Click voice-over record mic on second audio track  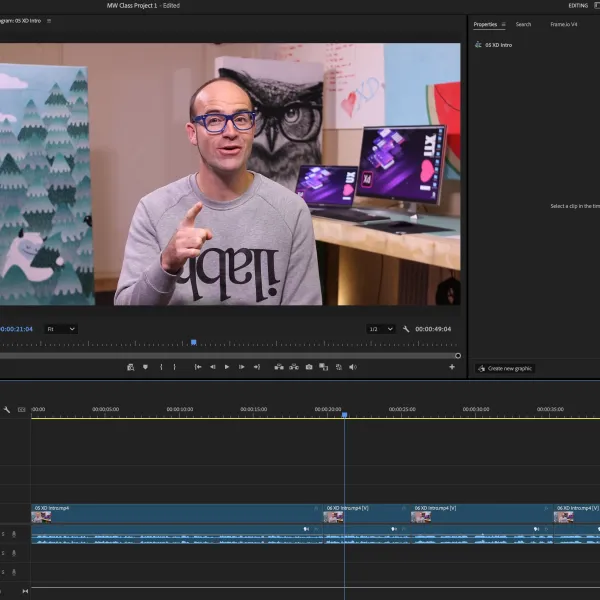coord(14,553)
